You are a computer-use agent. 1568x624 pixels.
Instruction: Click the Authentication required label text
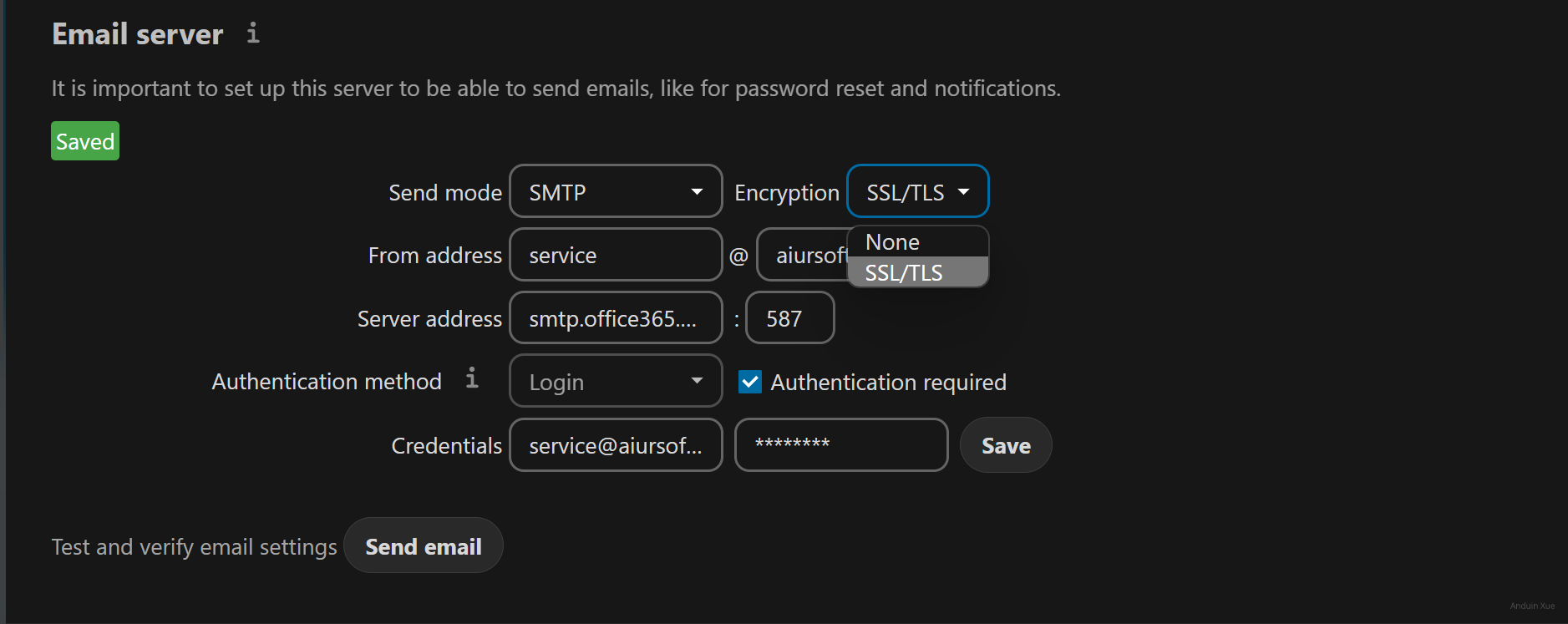888,383
